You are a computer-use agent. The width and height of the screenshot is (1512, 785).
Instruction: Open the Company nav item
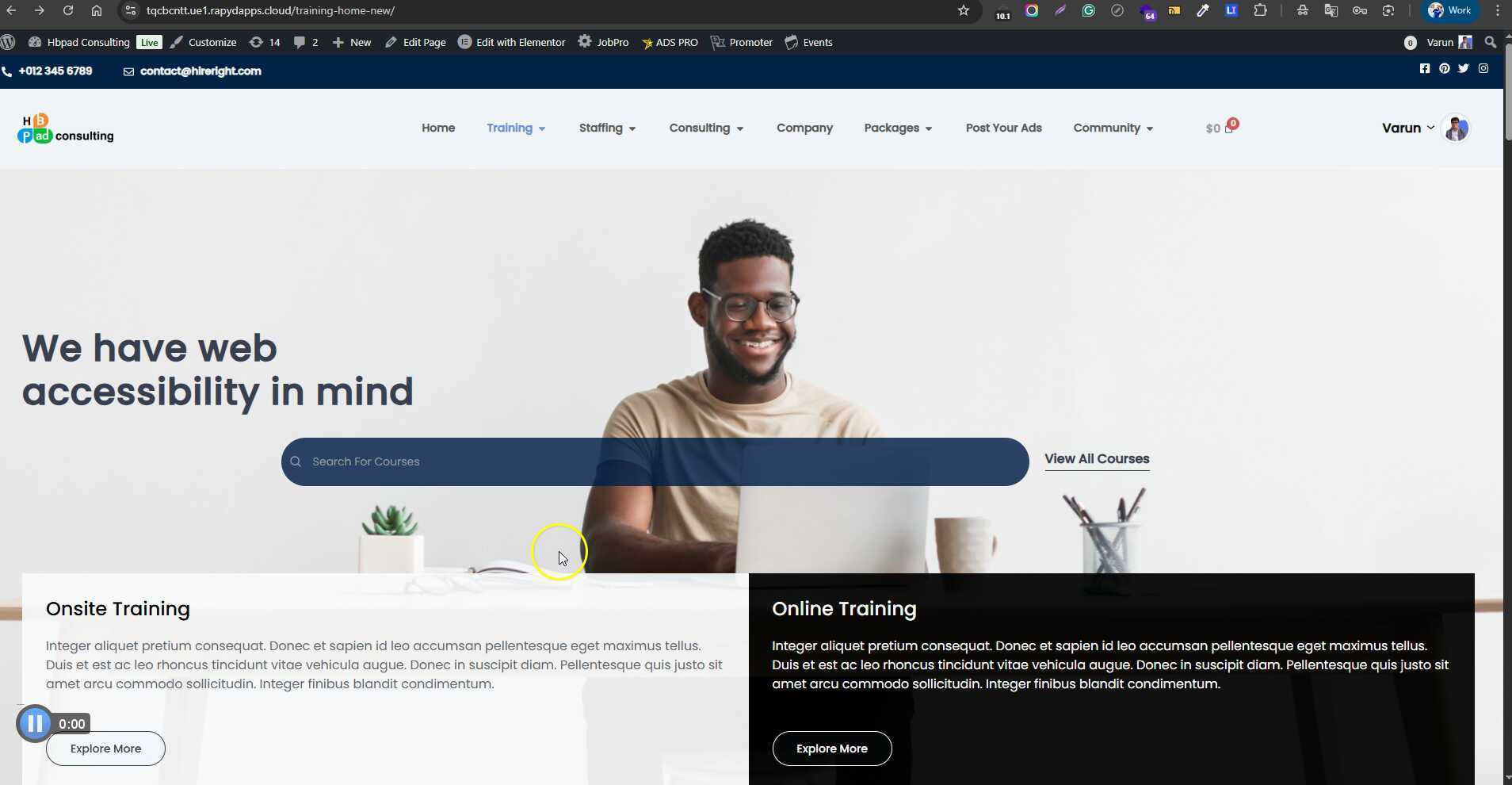(x=804, y=128)
